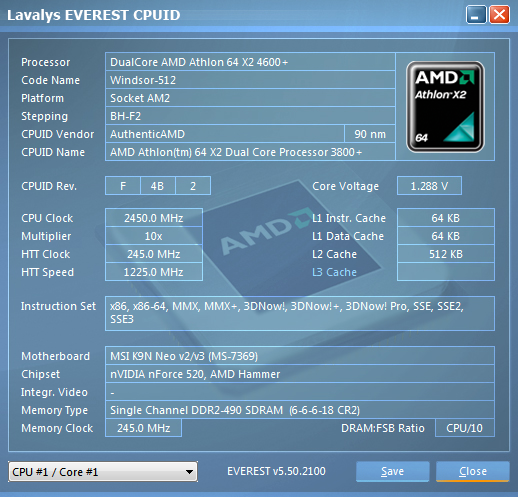Image resolution: width=518 pixels, height=497 pixels.
Task: Click the Instruction Set text box
Action: [300, 313]
